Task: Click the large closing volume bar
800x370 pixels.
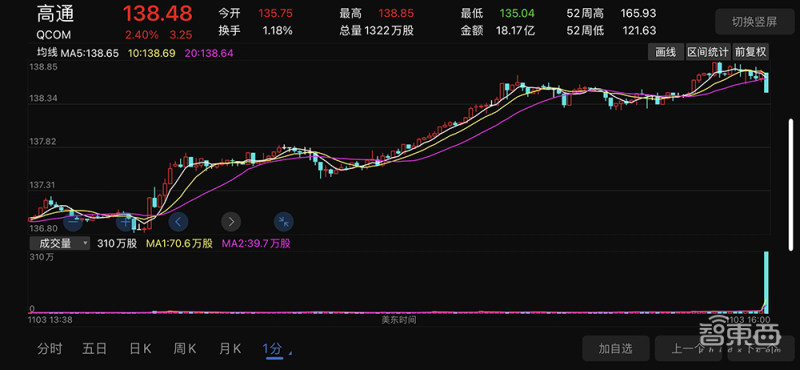Action: pos(766,282)
